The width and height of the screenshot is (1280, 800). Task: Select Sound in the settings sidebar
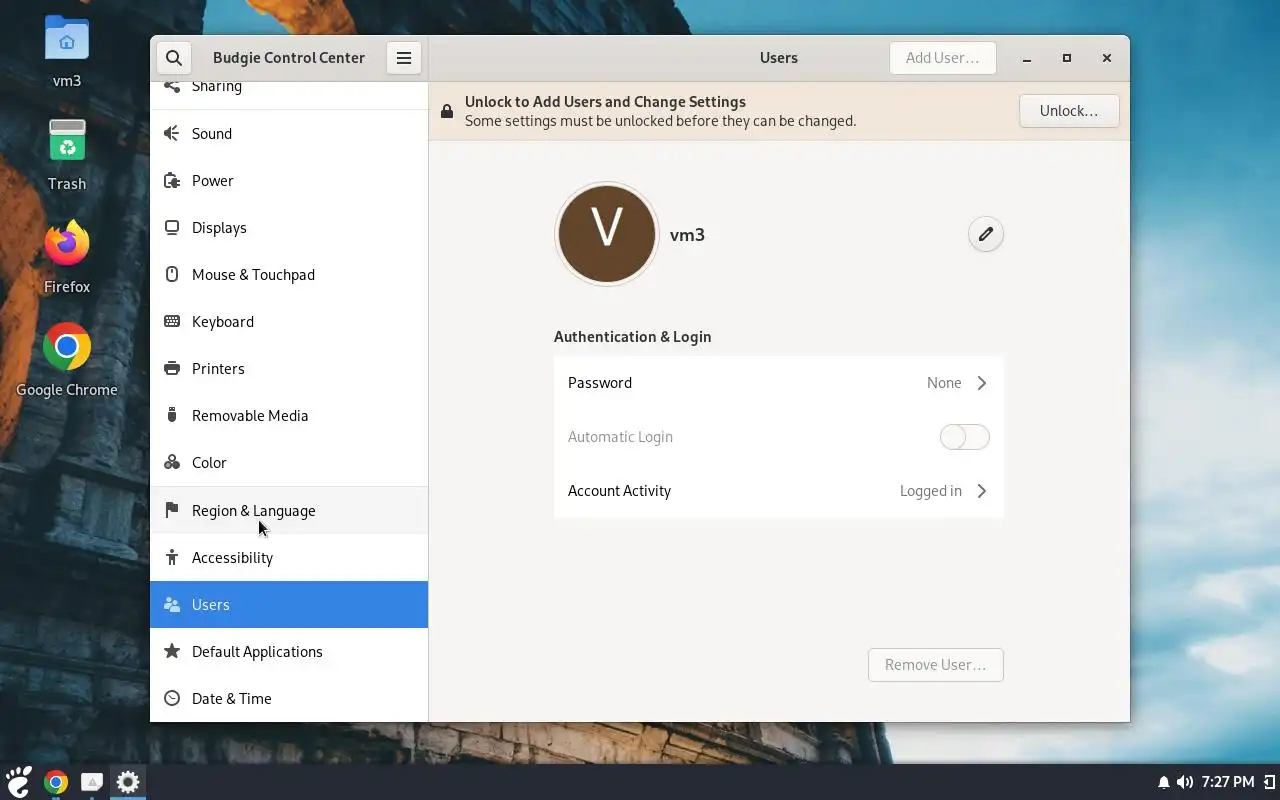(289, 133)
